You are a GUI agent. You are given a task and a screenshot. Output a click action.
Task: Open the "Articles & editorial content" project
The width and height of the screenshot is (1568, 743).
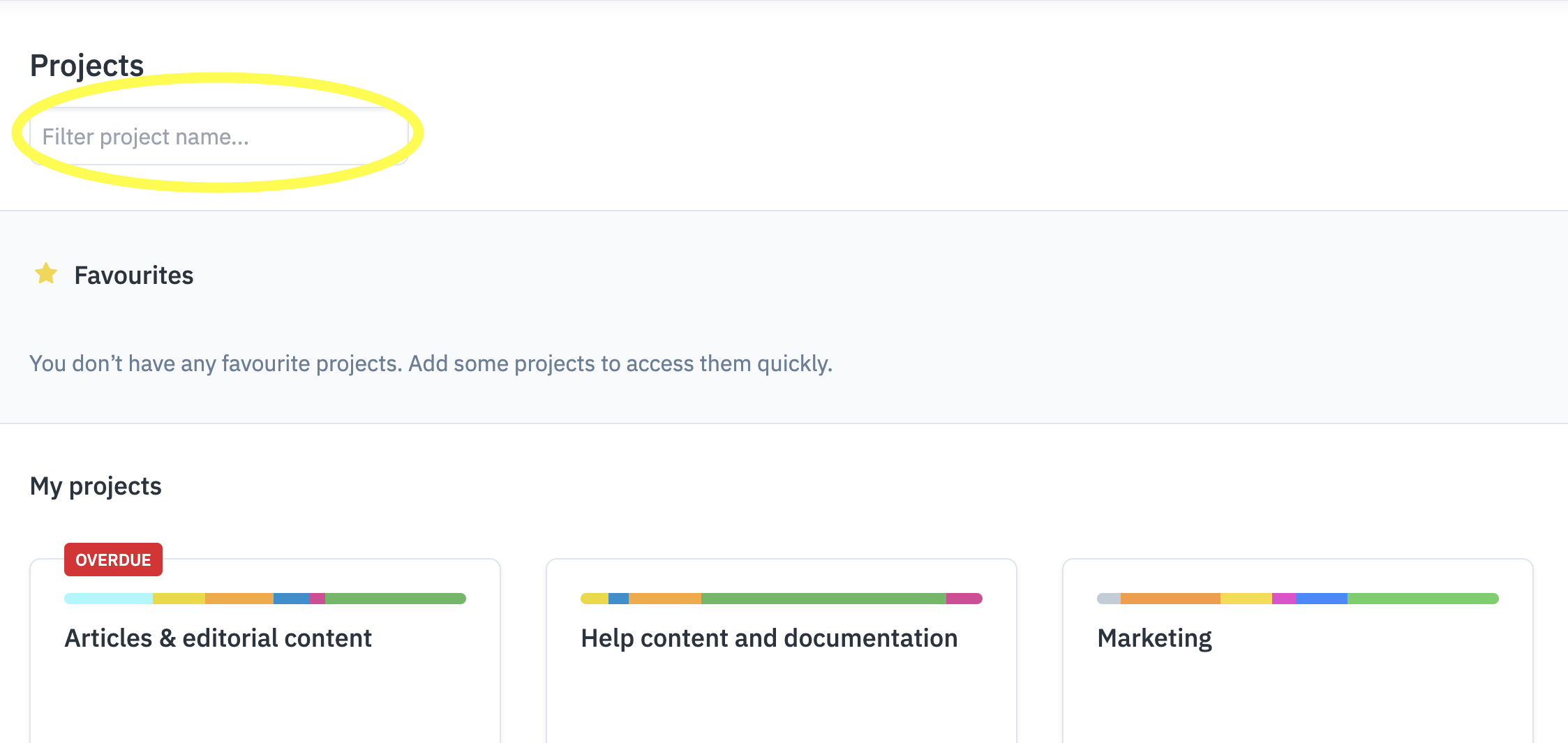pos(218,637)
